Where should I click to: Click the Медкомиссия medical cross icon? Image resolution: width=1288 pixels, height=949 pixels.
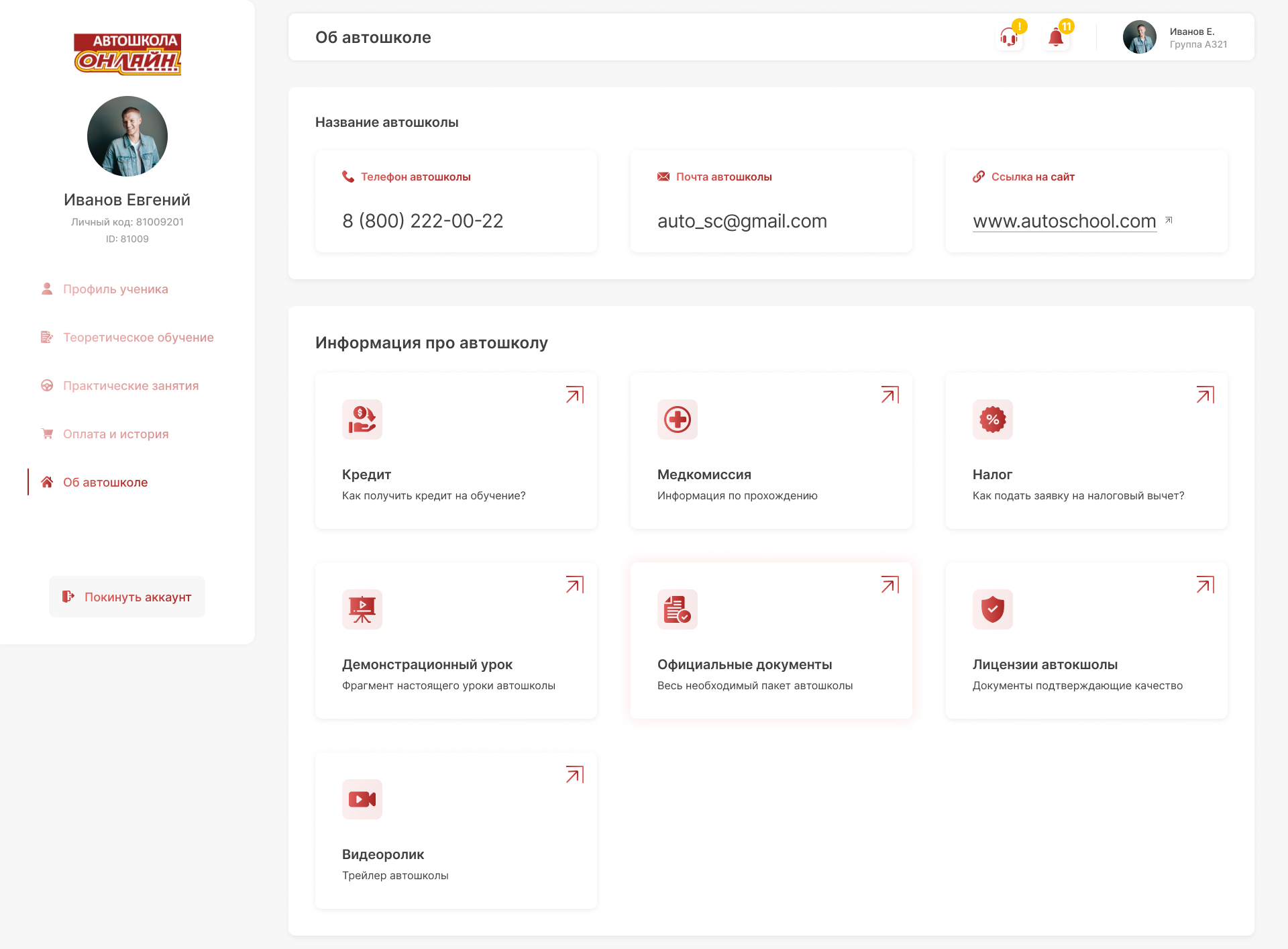[x=678, y=419]
